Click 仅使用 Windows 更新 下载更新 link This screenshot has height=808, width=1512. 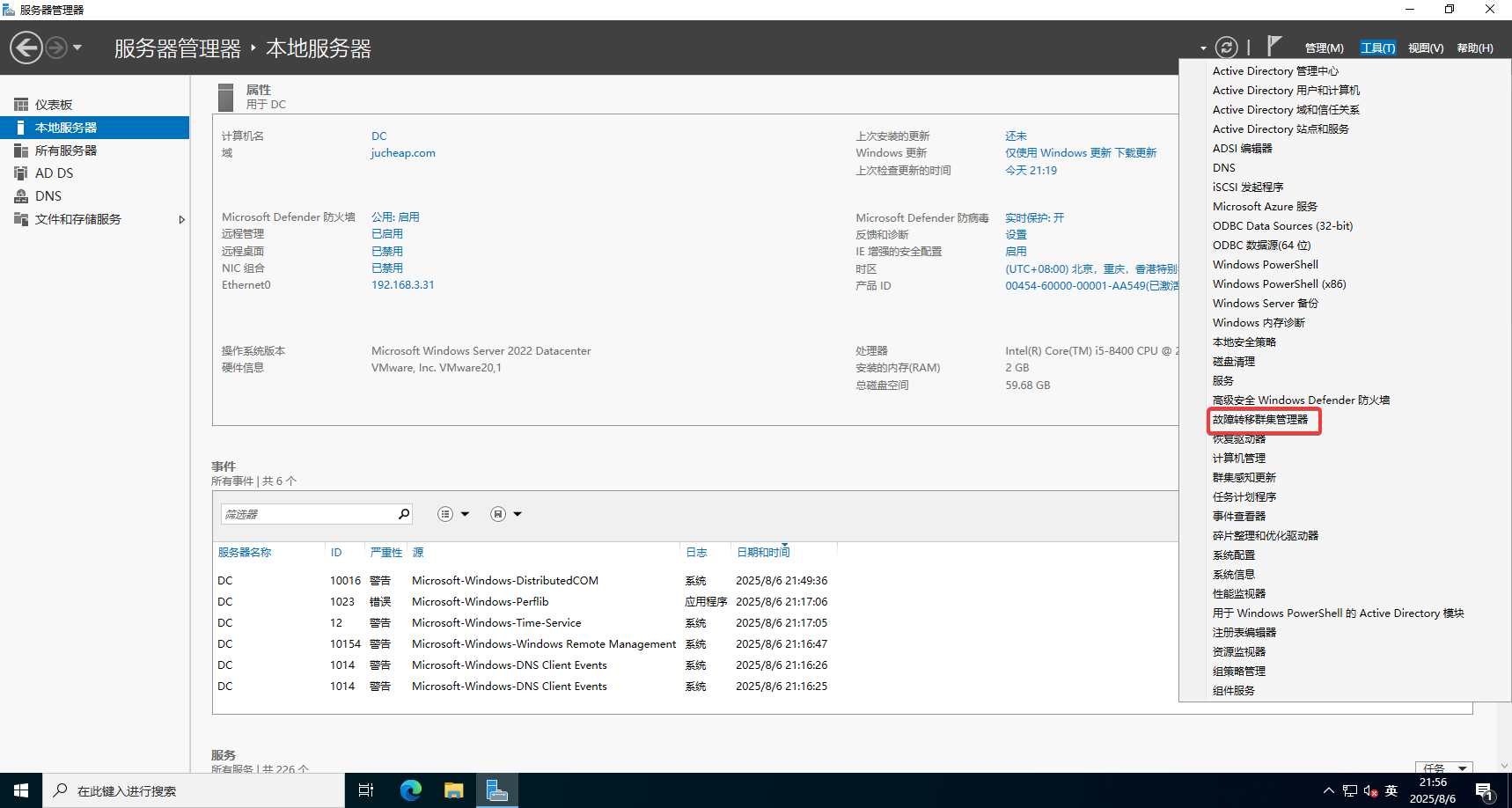(1081, 153)
